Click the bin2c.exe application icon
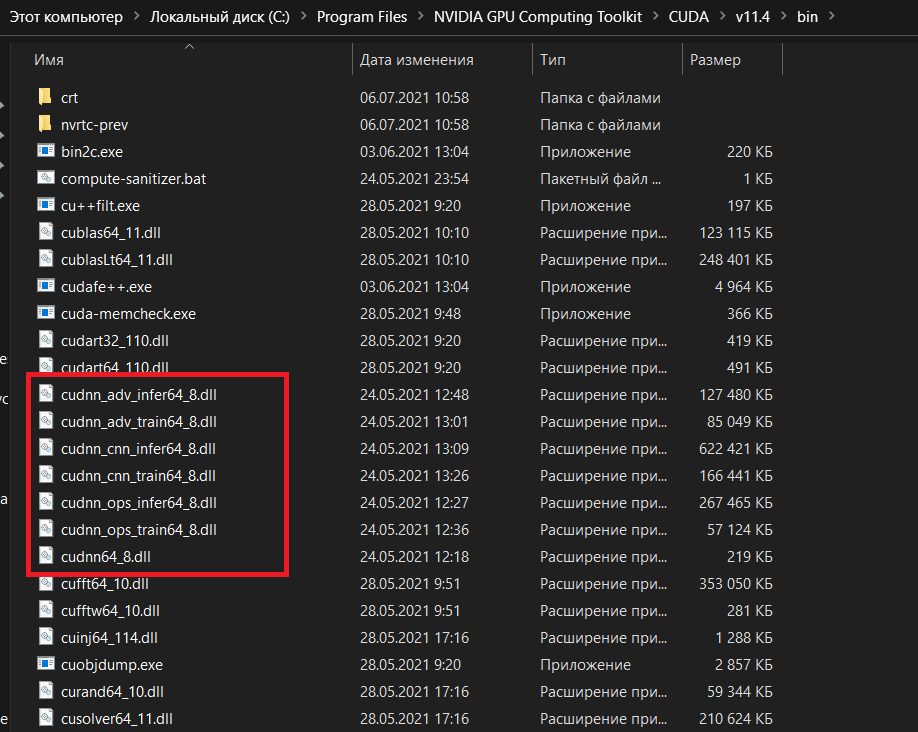 (45, 152)
